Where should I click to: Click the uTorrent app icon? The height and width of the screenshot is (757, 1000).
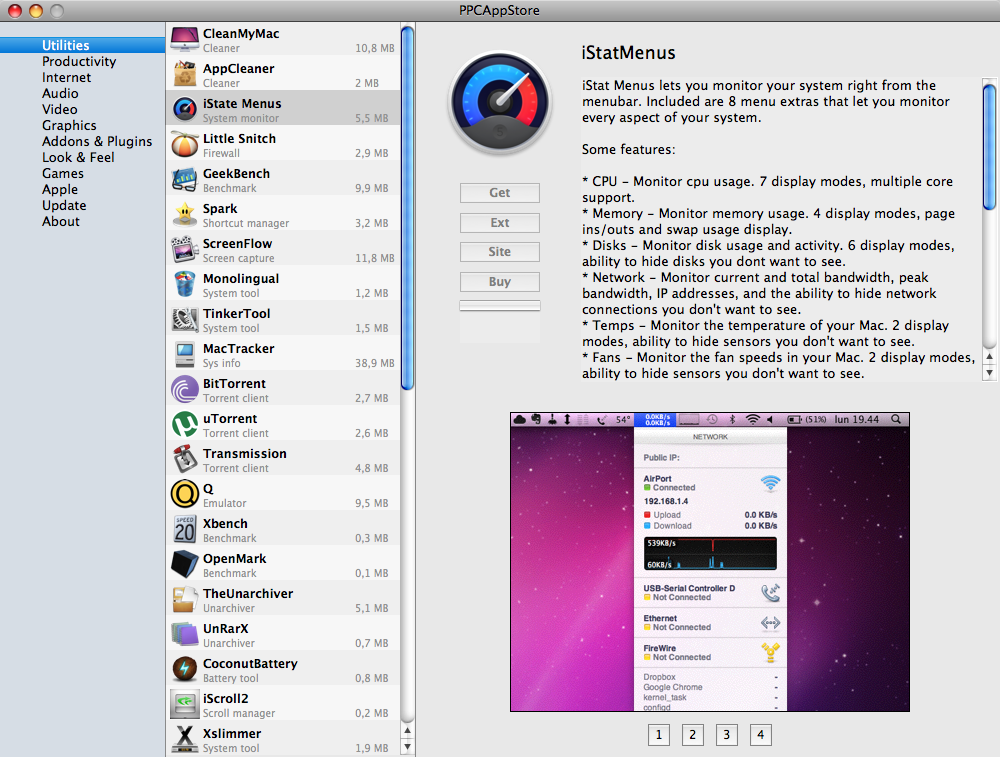coord(185,425)
